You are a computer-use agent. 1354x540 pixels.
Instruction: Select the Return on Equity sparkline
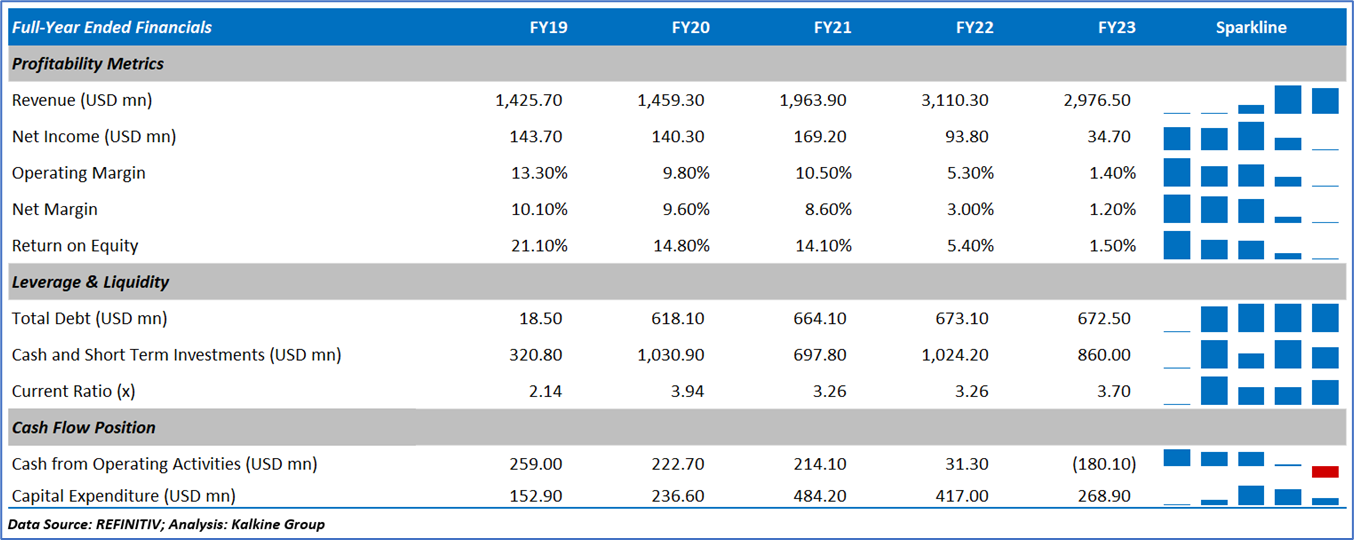[1251, 246]
